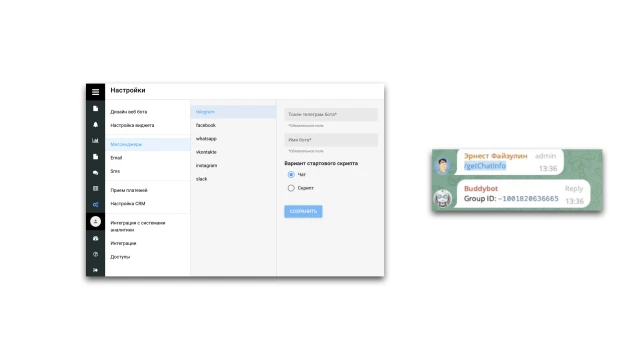Click the document icon above the bell
This screenshot has width=640, height=360.
point(95,109)
